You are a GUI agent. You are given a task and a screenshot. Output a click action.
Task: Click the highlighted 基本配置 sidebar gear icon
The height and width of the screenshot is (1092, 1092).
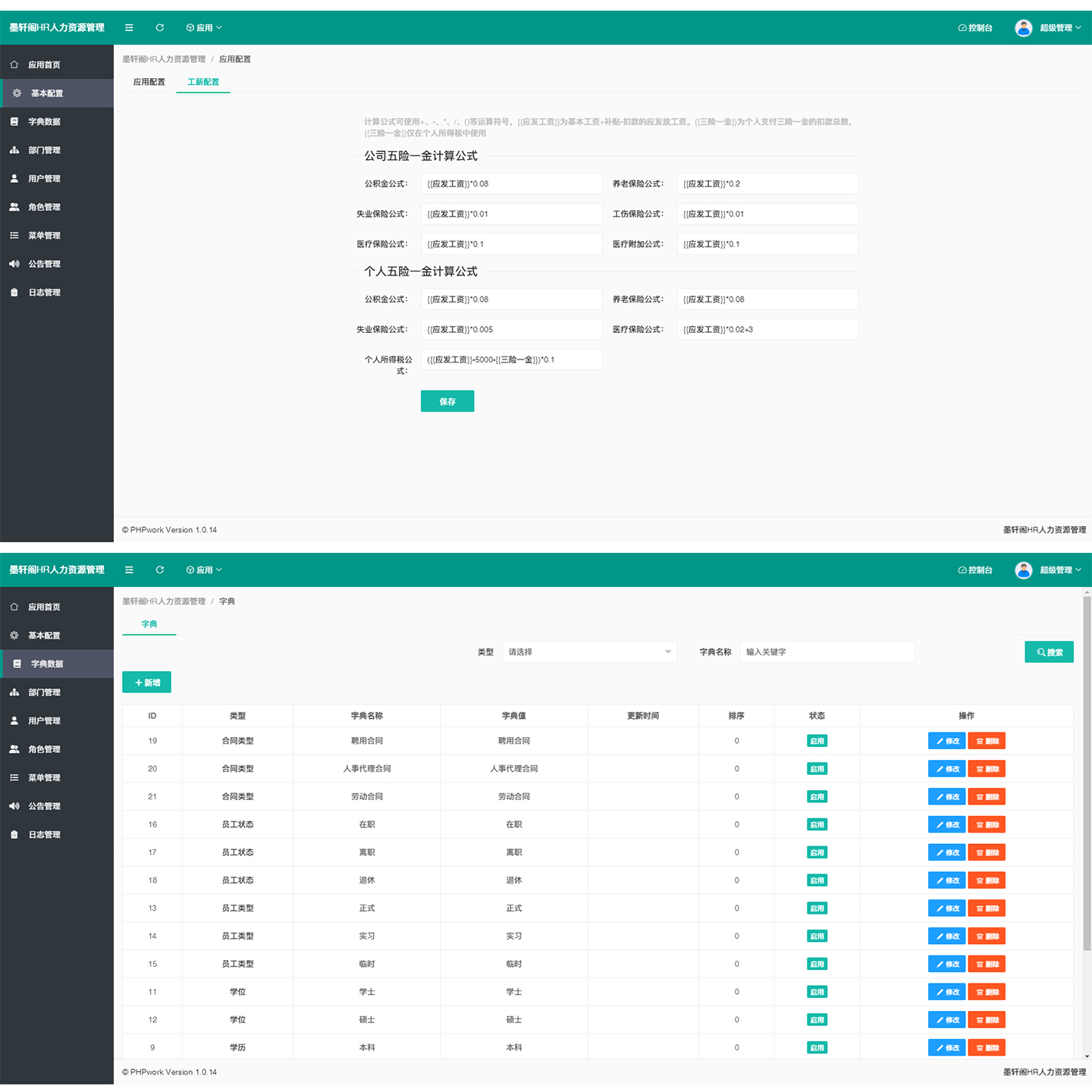click(17, 93)
